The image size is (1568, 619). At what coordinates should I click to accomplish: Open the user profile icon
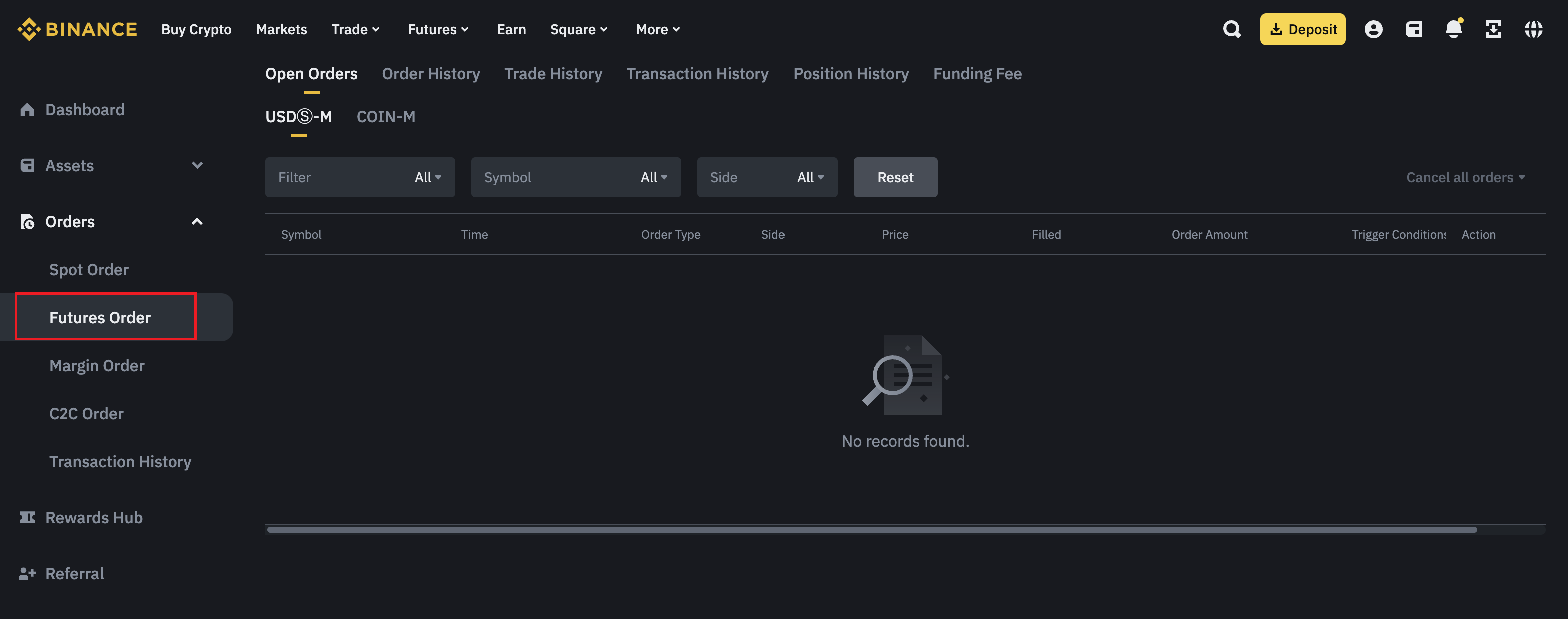tap(1373, 29)
